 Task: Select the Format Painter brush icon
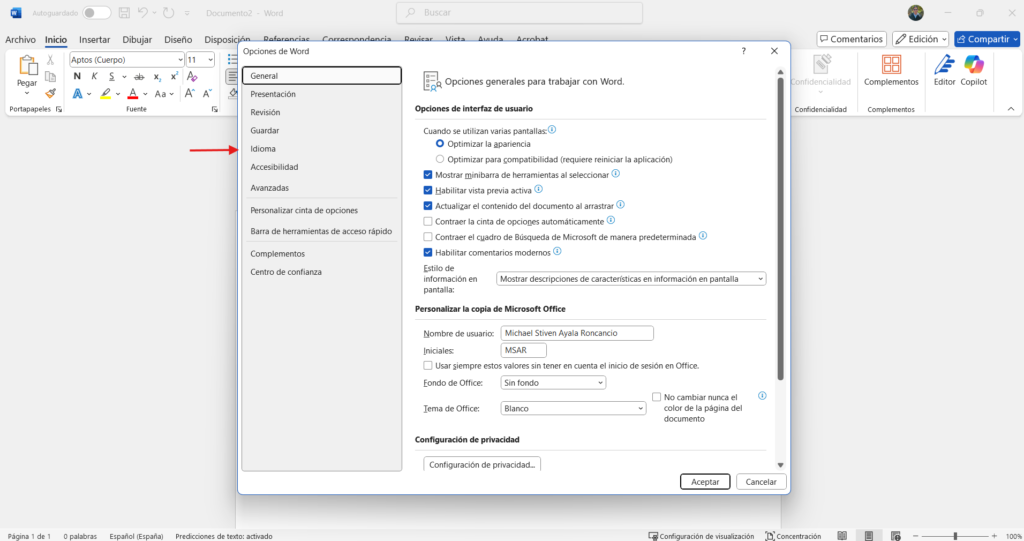click(50, 93)
